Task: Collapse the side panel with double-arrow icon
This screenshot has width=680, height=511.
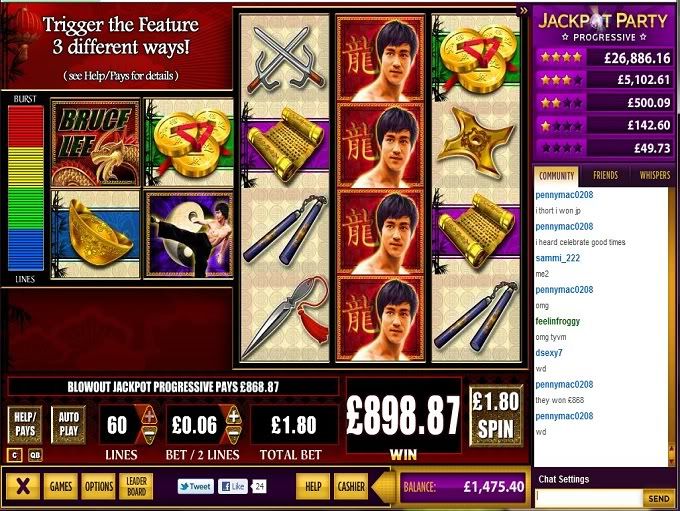Action: 523,10
